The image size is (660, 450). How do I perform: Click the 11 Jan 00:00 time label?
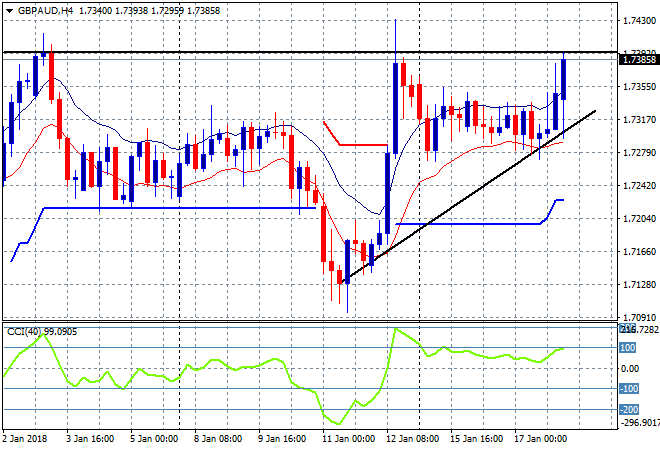point(349,439)
